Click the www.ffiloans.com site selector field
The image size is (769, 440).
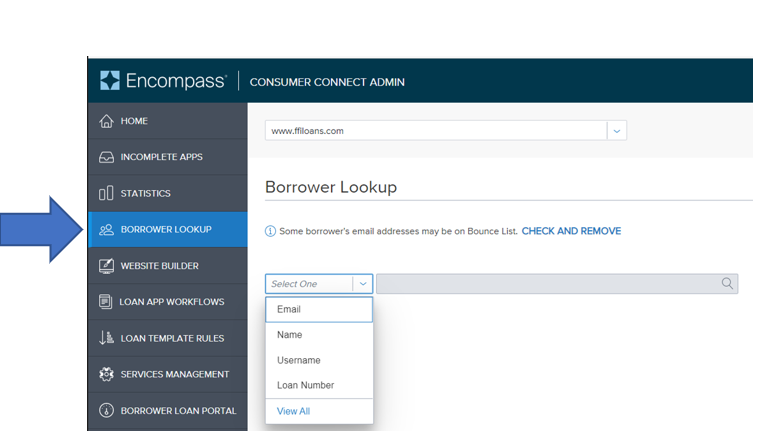coord(446,131)
